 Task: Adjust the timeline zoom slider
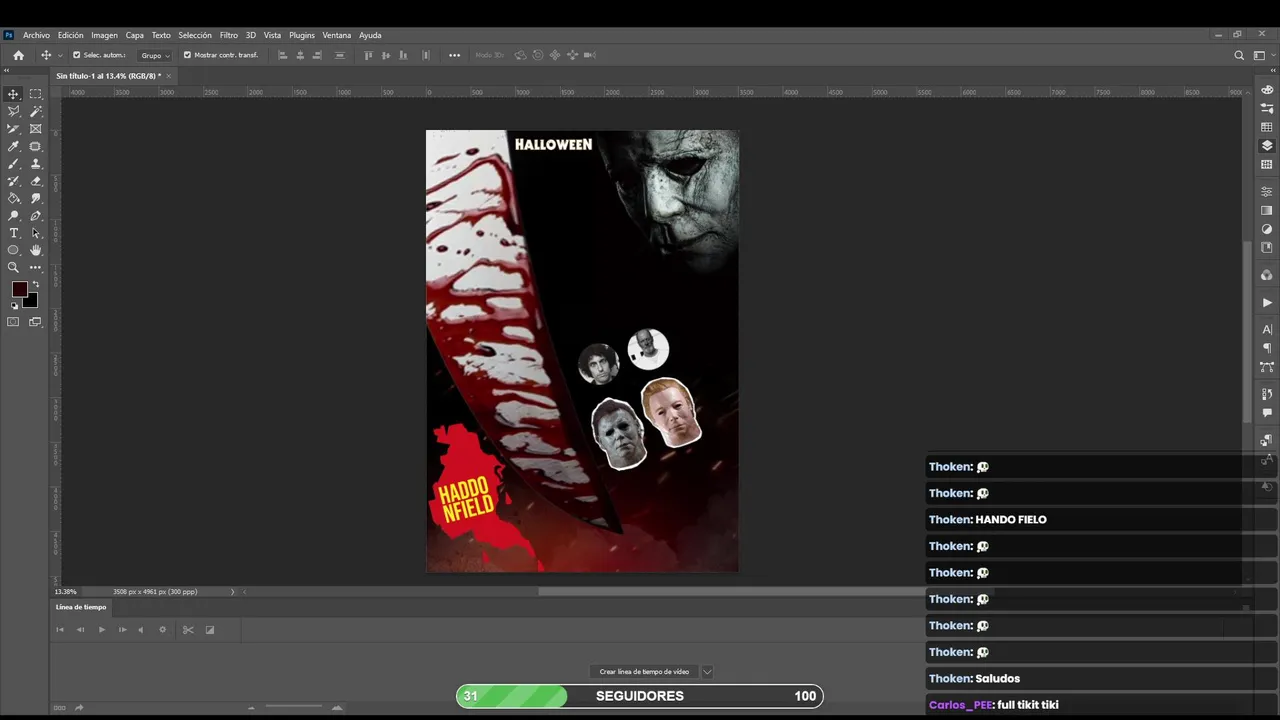(x=295, y=708)
